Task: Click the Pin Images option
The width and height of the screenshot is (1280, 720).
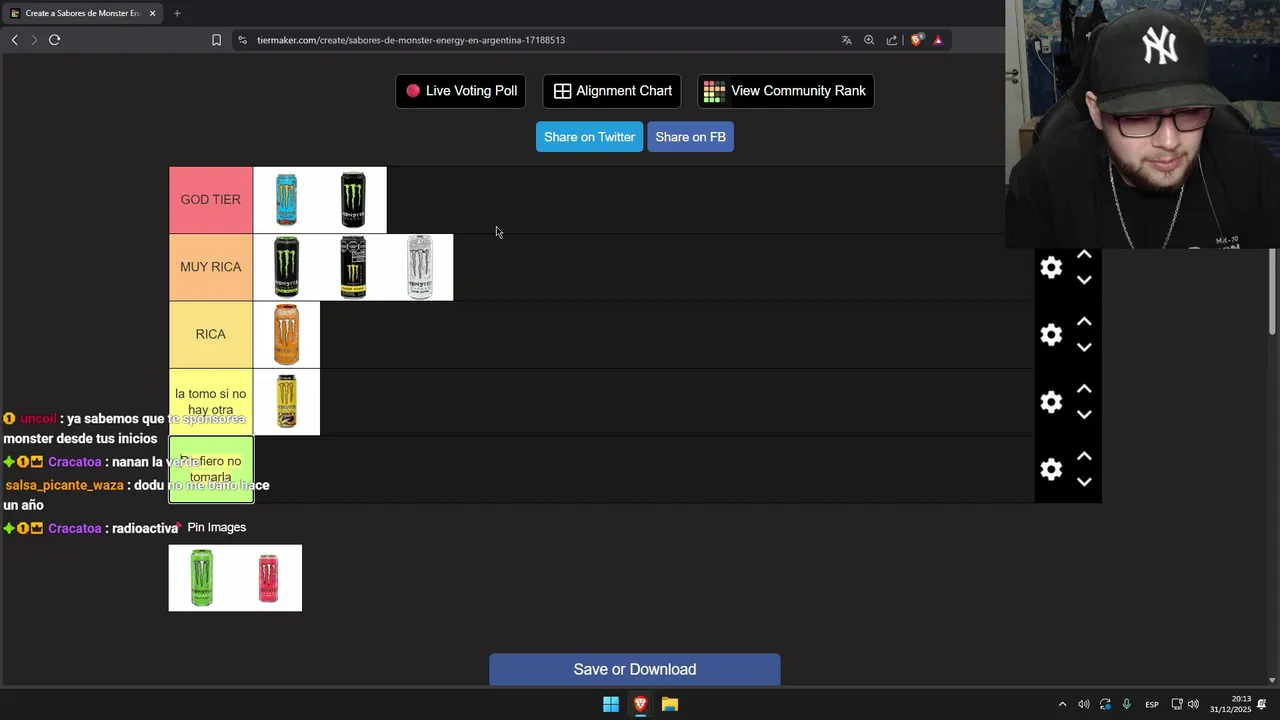Action: pos(216,527)
